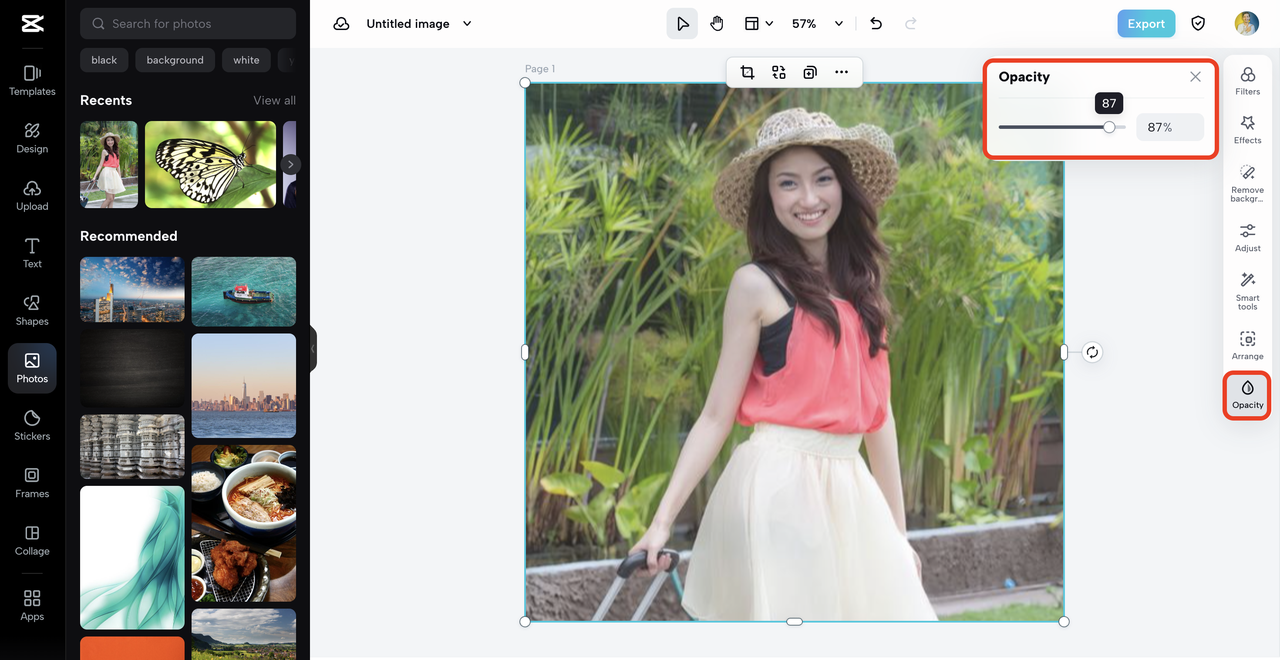Open more options in floating toolbar
This screenshot has height=660, width=1280.
click(841, 72)
